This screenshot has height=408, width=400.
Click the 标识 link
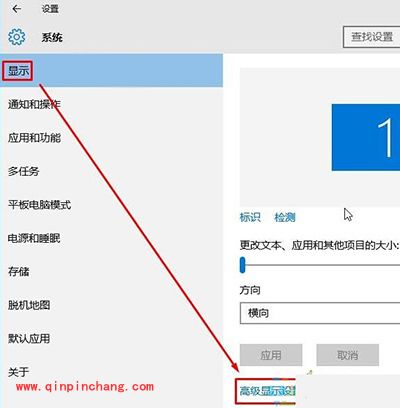pos(250,217)
